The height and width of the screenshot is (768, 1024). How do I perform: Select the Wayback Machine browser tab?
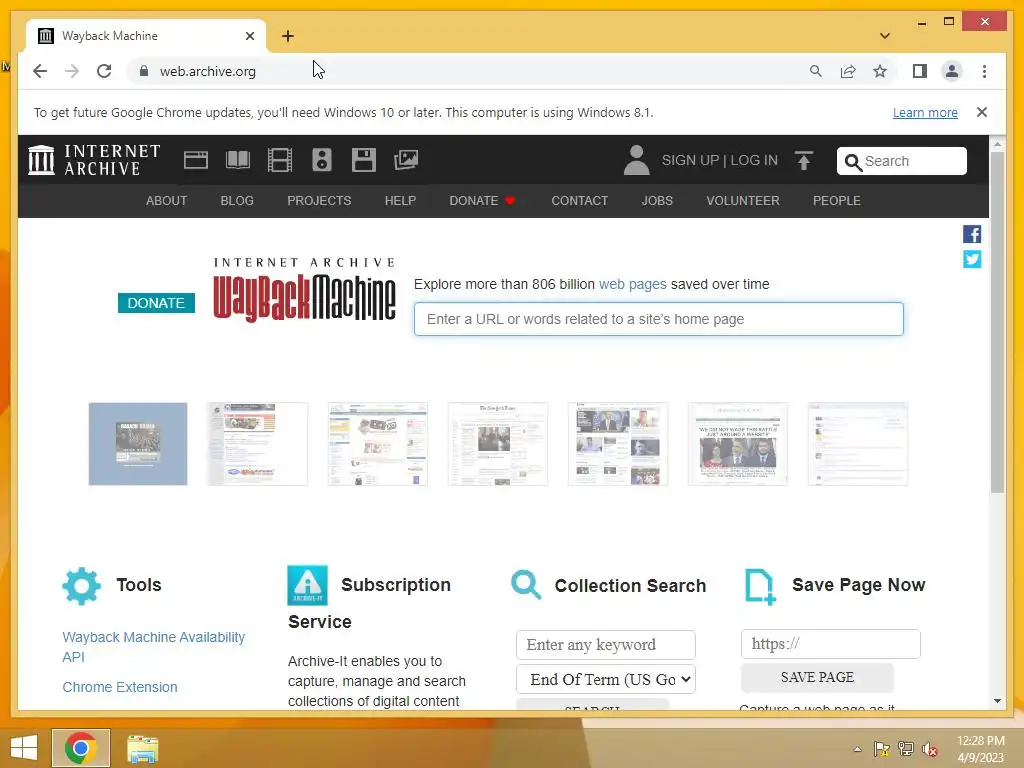146,36
